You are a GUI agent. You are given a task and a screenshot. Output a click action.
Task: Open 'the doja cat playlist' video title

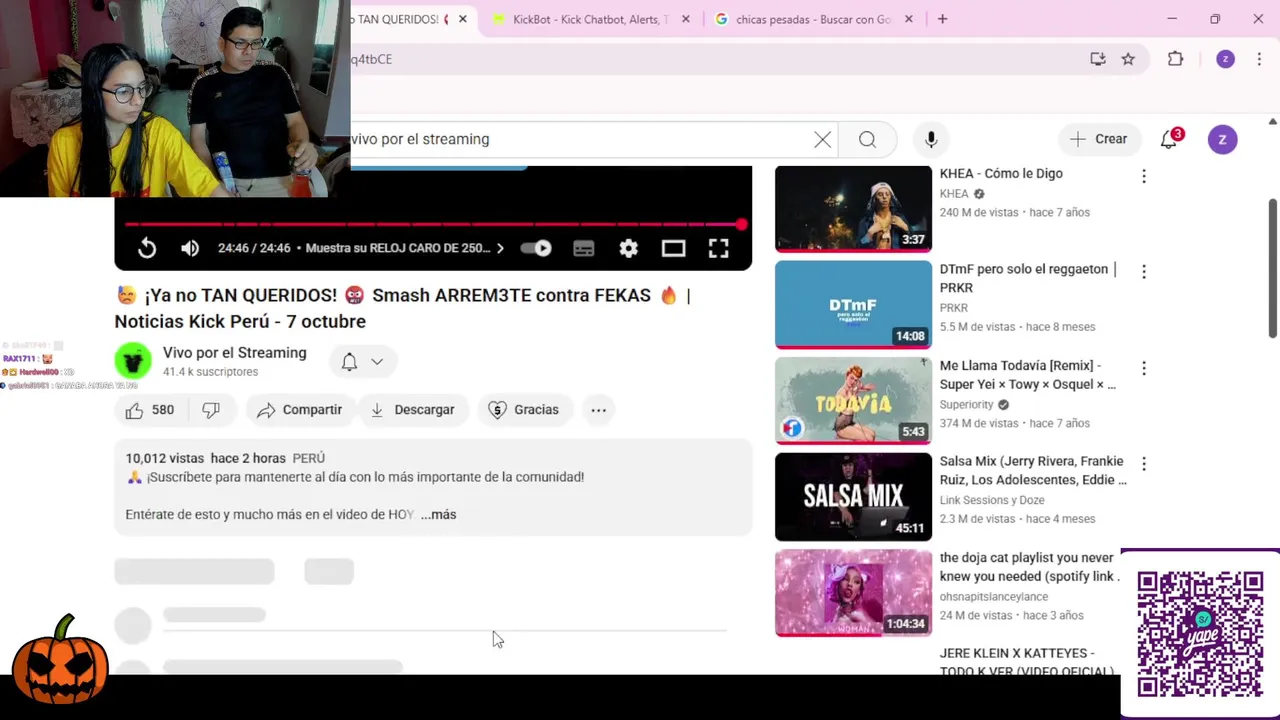pyautogui.click(x=1030, y=567)
